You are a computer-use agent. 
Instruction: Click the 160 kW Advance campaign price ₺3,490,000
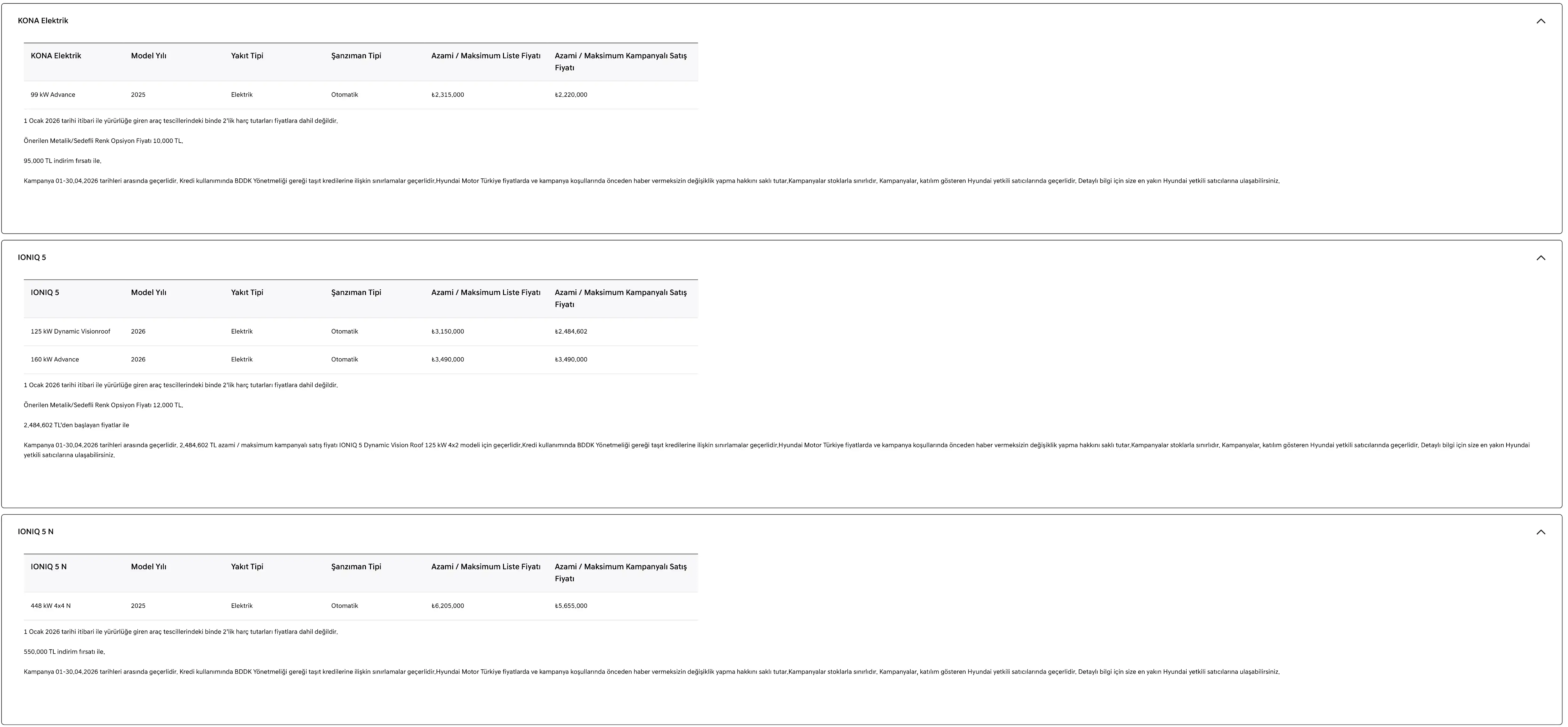(571, 360)
